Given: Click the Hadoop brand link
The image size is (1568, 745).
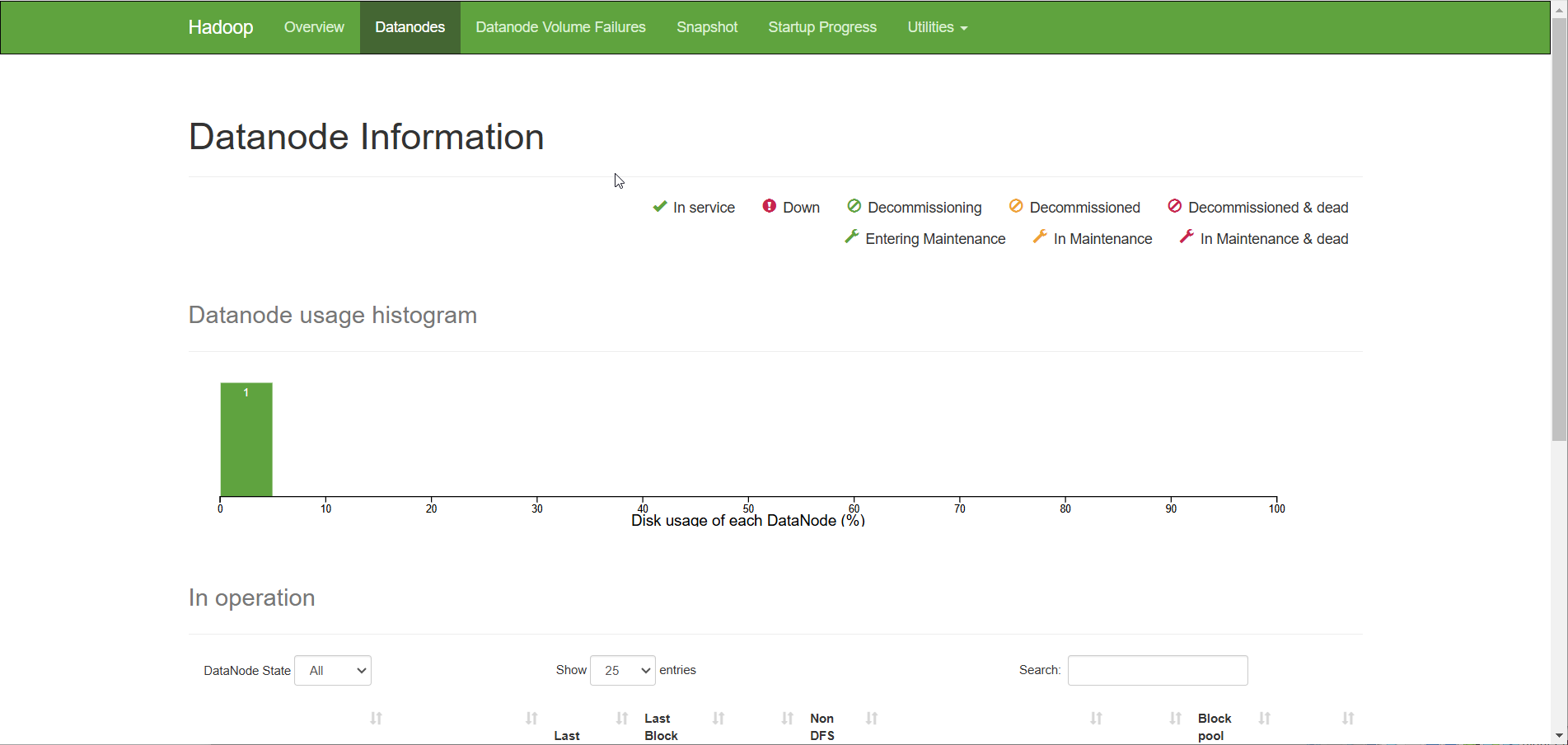Looking at the screenshot, I should pyautogui.click(x=221, y=27).
